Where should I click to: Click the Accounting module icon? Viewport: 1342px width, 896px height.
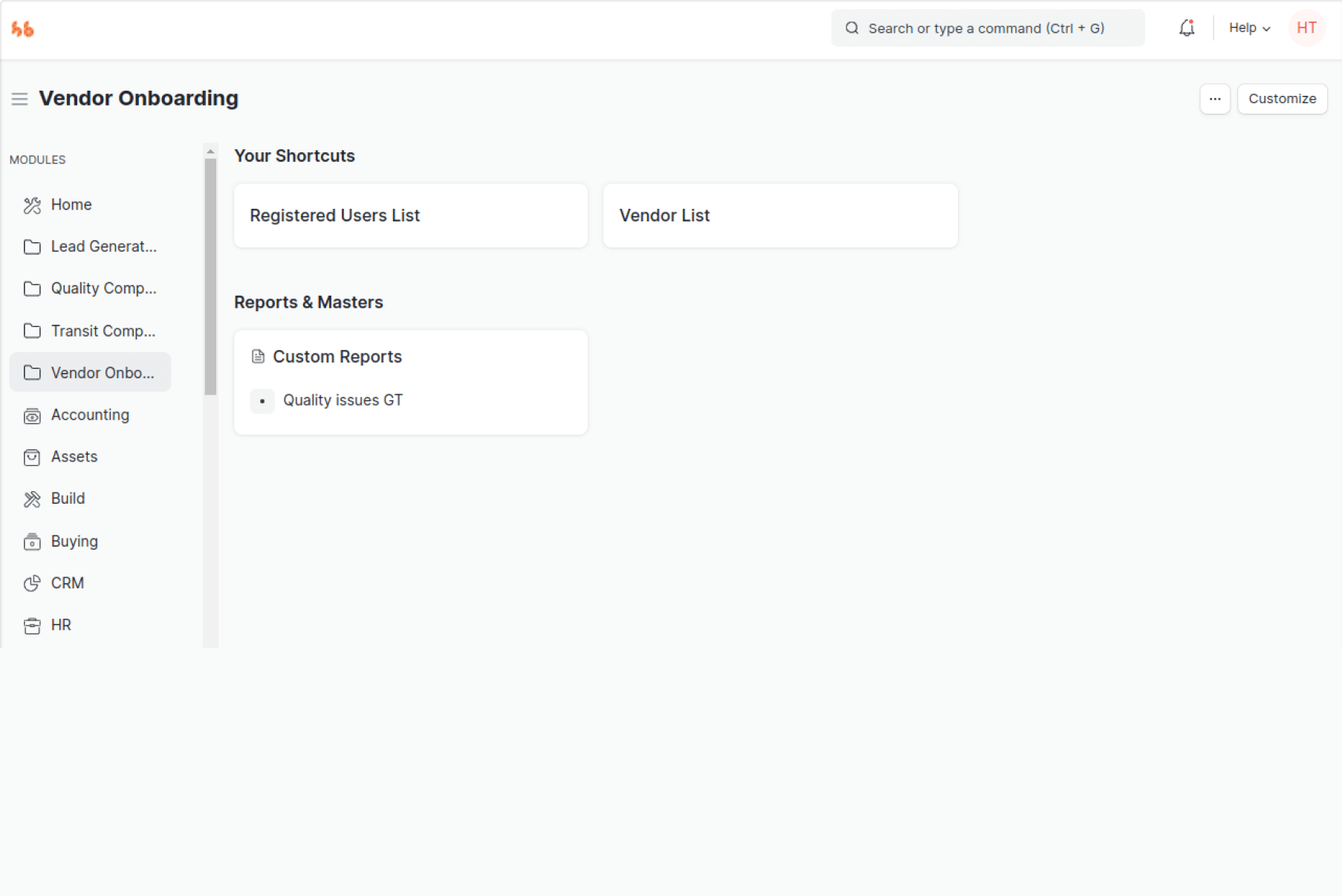(32, 416)
